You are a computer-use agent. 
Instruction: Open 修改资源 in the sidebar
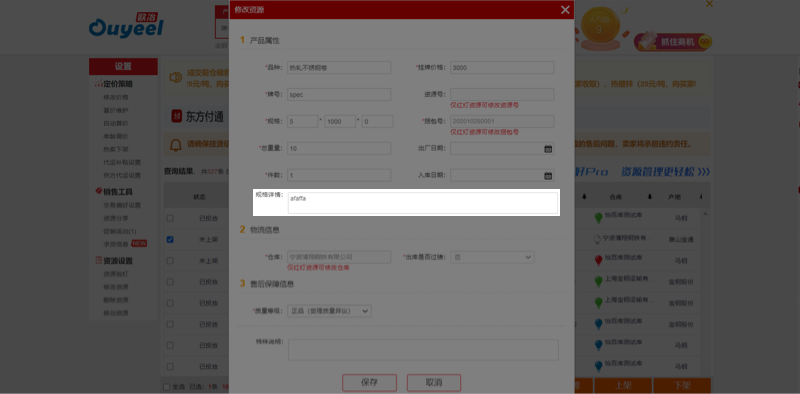116,287
